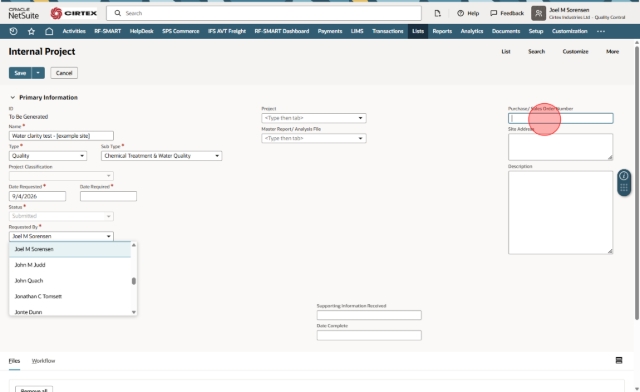Click the More link

pos(612,51)
